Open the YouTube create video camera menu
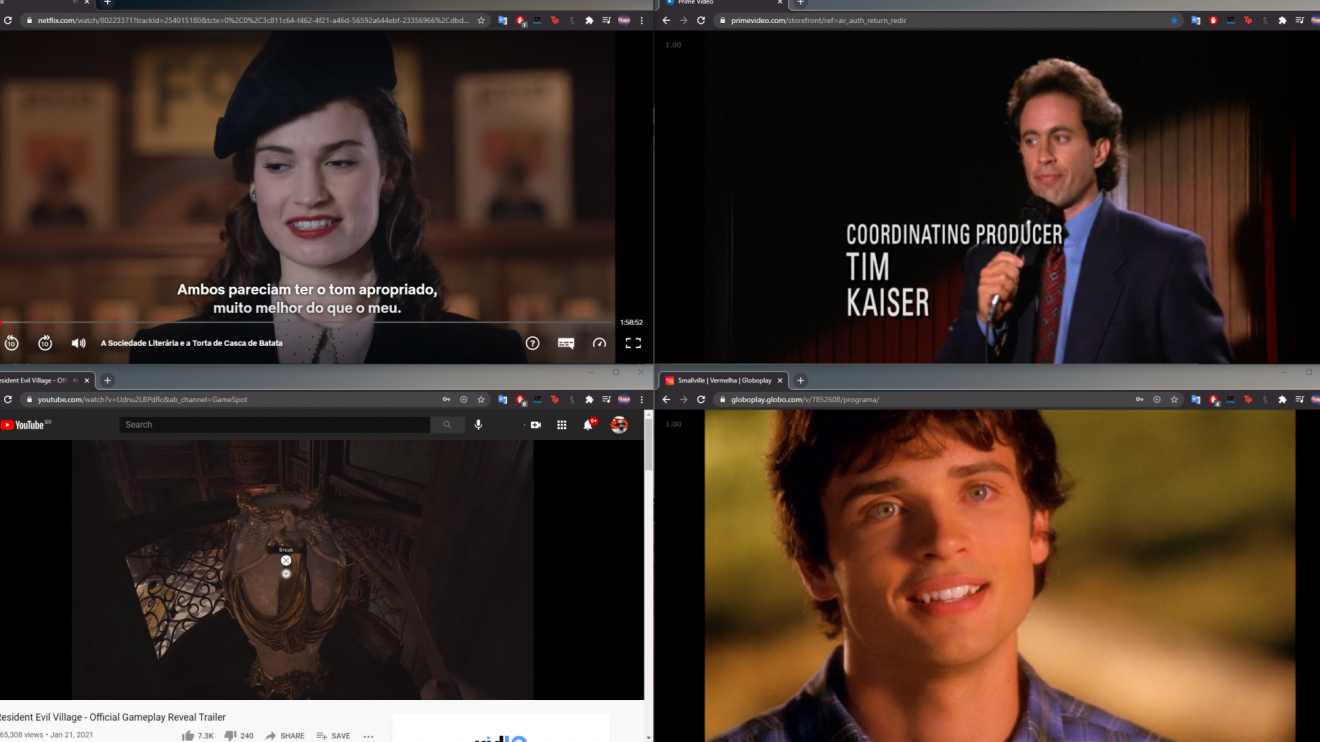 535,425
